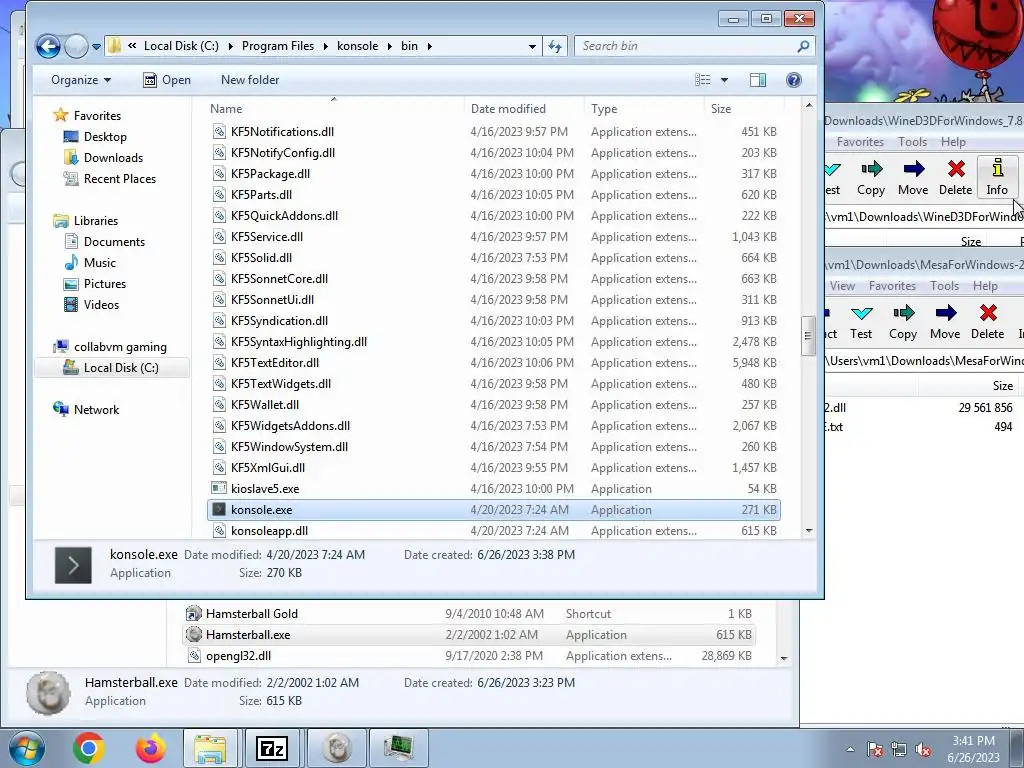The height and width of the screenshot is (768, 1024).
Task: Select 'collabvm gaming' computer node
Action: (x=120, y=347)
